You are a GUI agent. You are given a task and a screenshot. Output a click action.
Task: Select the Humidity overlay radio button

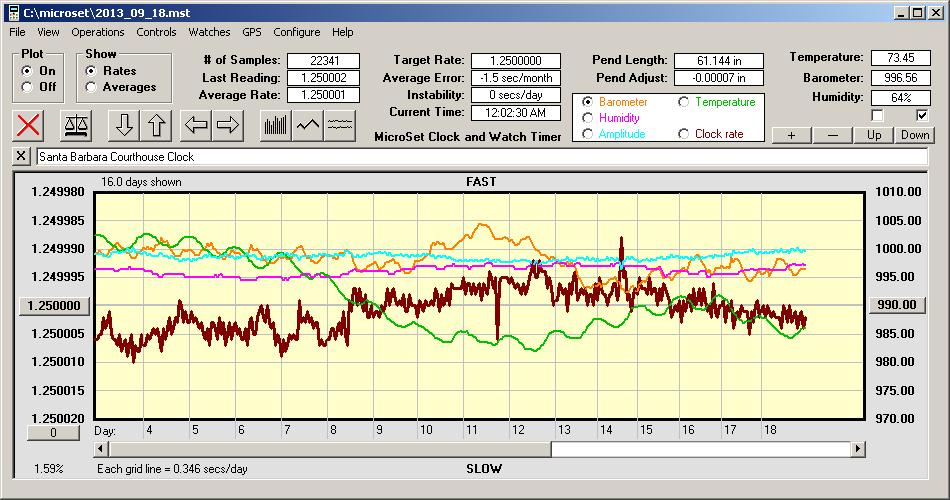click(x=587, y=118)
